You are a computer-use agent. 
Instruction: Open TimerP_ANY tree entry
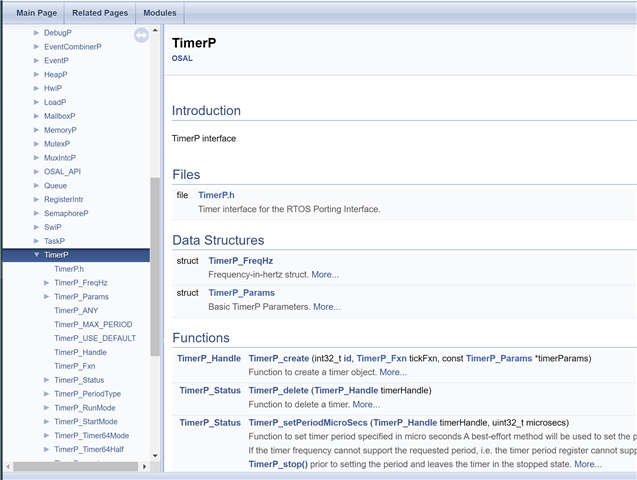(x=76, y=310)
